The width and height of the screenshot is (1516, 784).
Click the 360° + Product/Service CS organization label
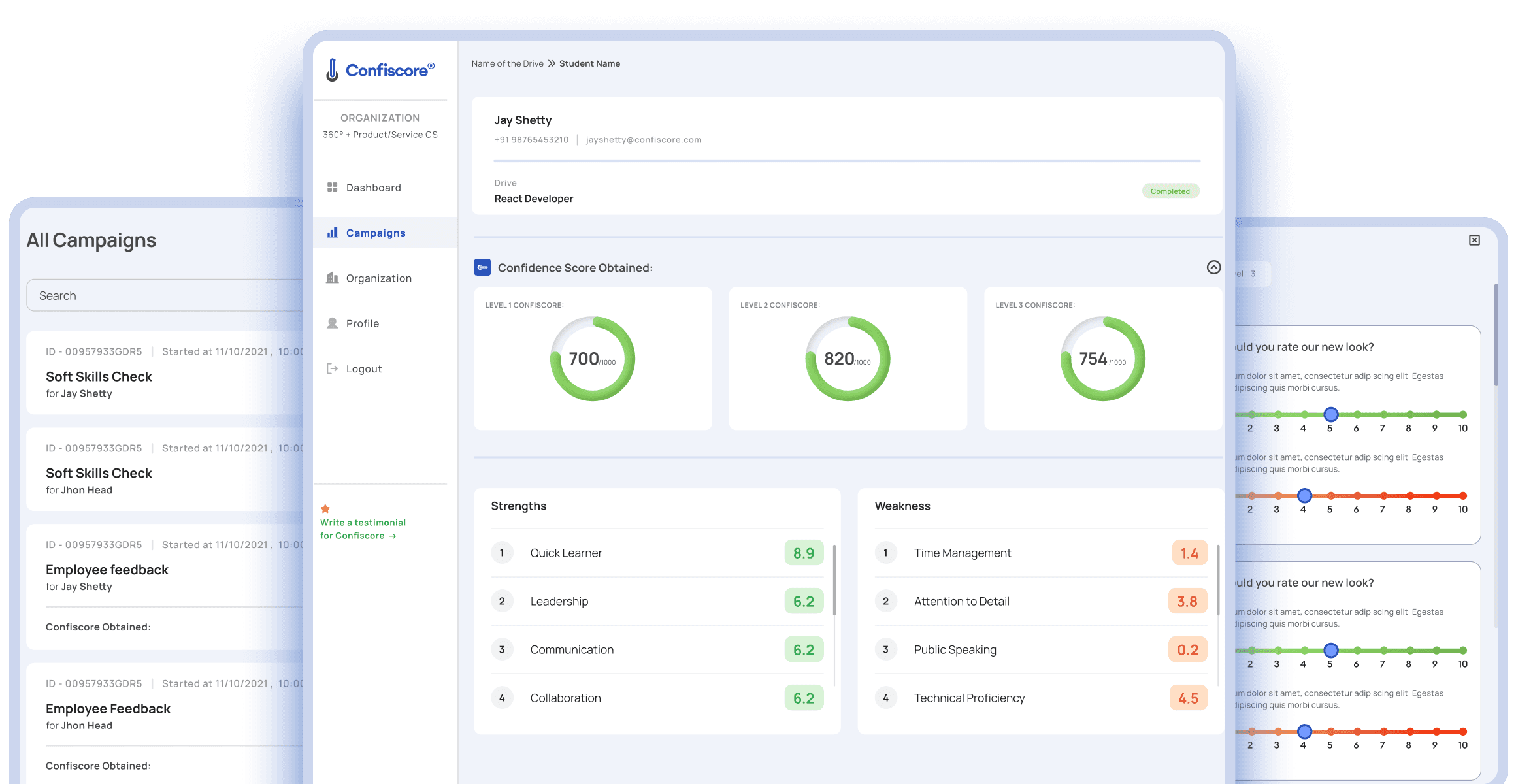(380, 135)
